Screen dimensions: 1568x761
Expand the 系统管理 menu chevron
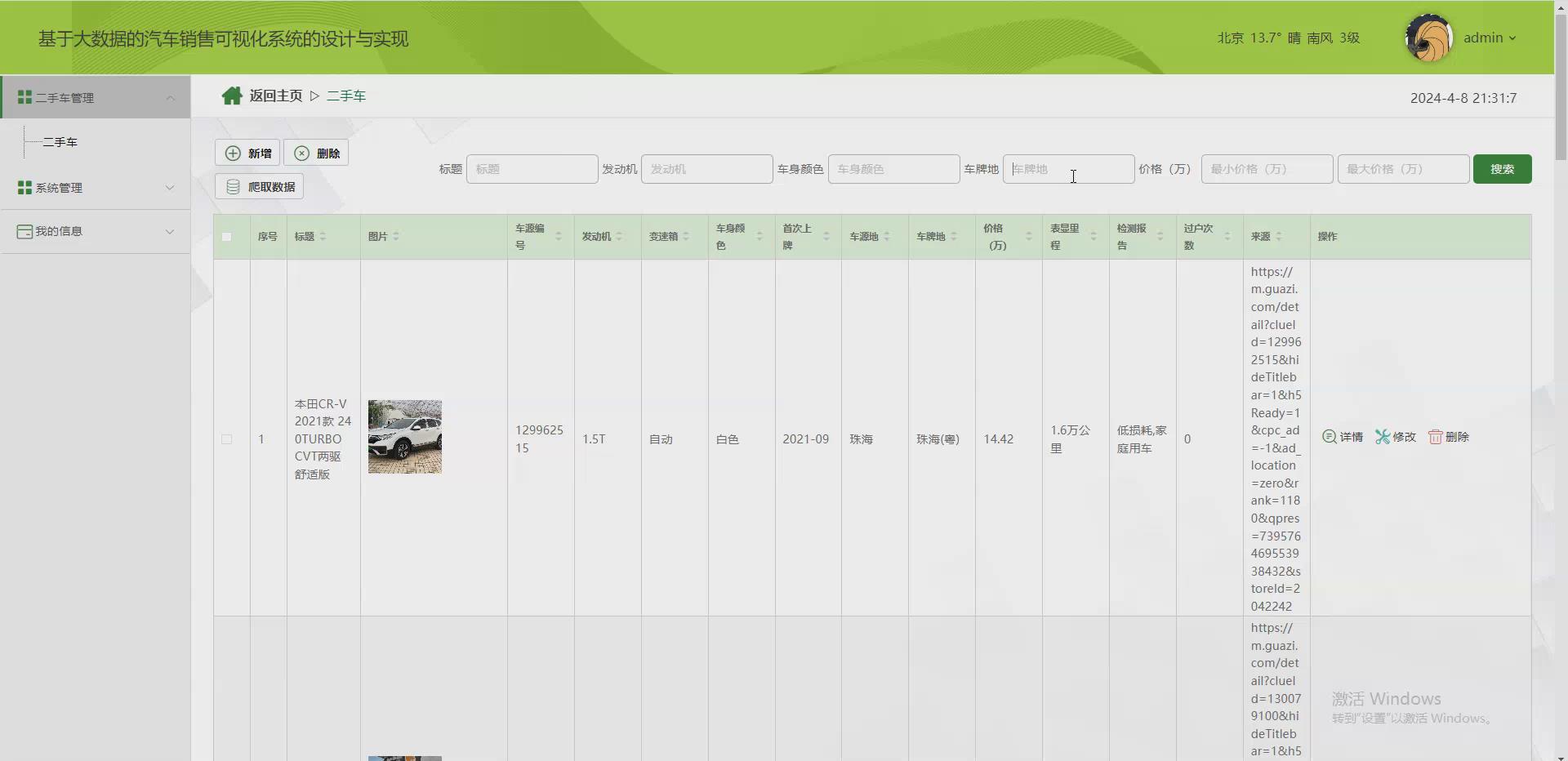click(x=170, y=188)
